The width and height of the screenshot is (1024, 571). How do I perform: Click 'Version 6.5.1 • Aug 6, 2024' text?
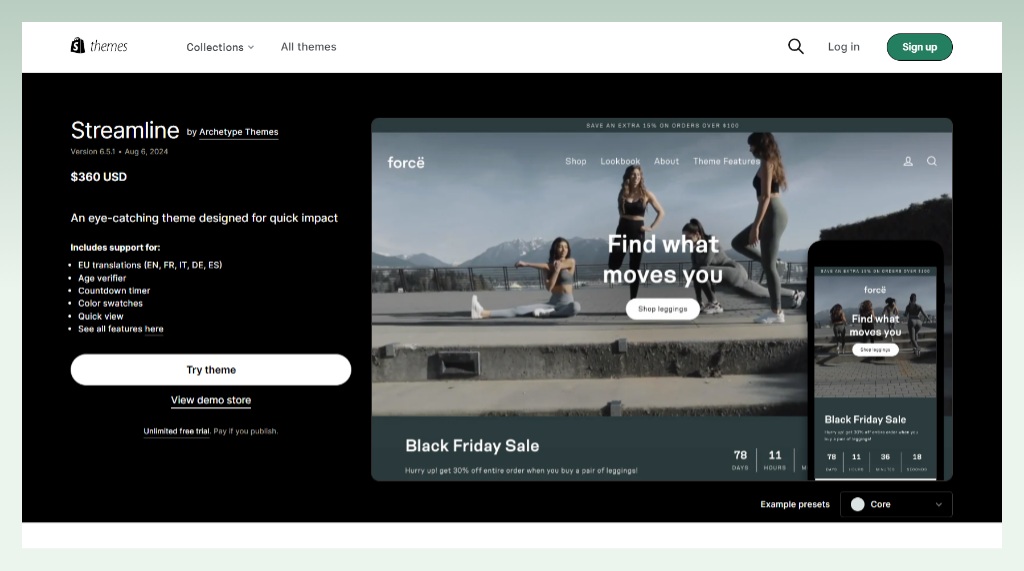(119, 152)
